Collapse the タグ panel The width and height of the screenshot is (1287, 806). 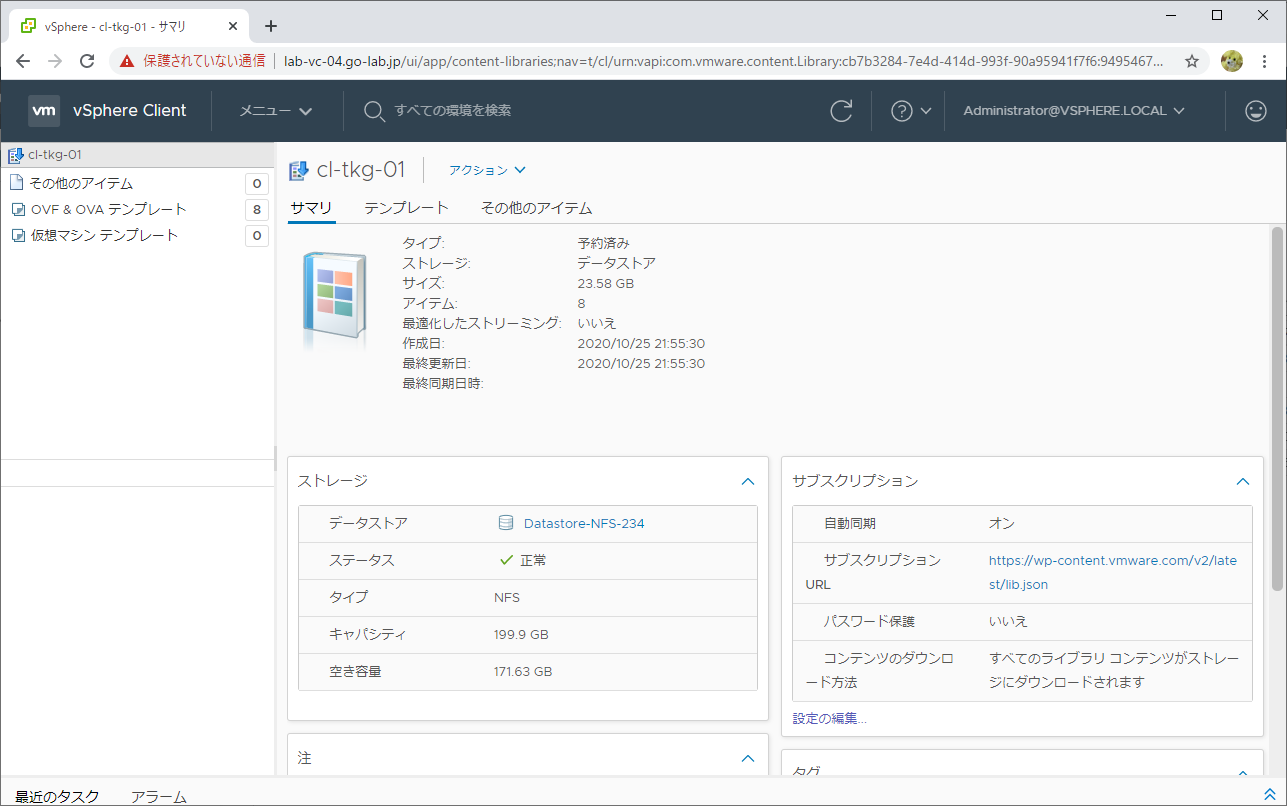coord(1243,773)
